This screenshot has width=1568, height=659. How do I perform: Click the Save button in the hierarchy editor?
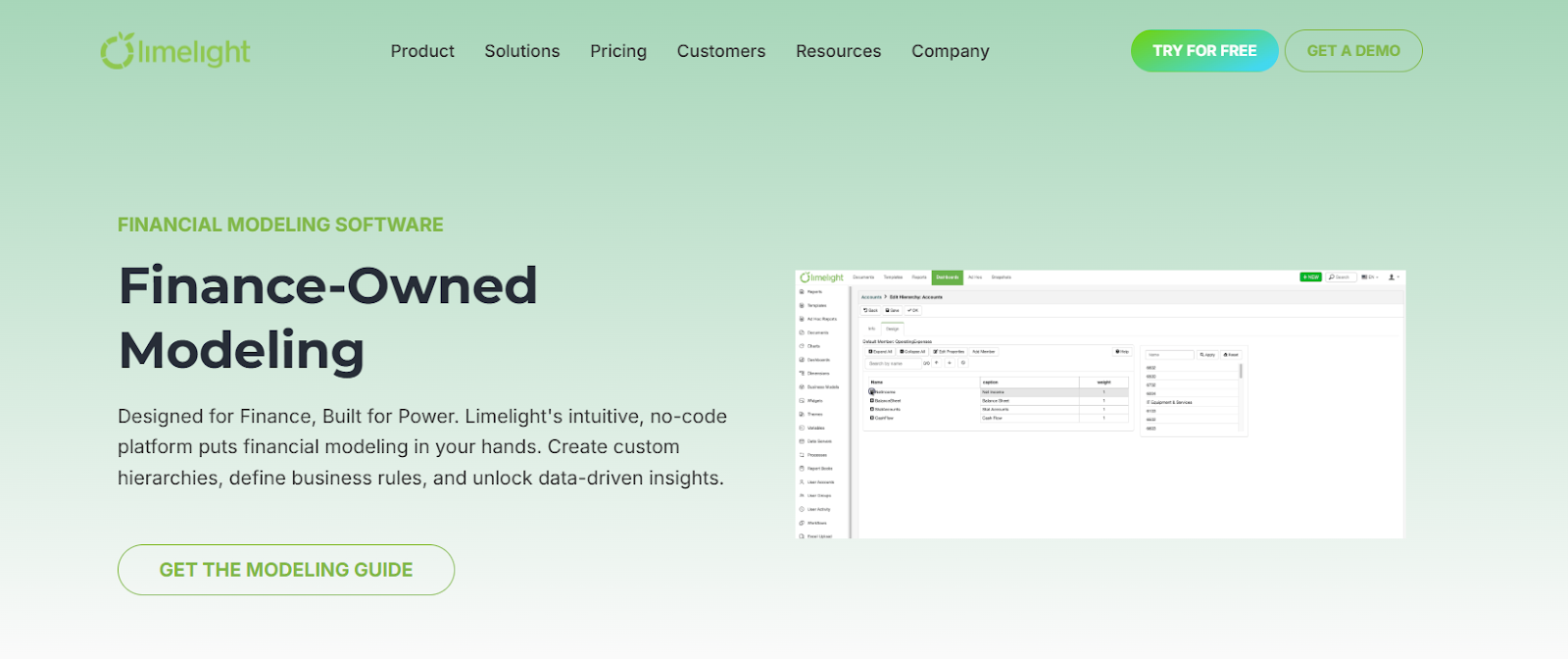tap(892, 310)
